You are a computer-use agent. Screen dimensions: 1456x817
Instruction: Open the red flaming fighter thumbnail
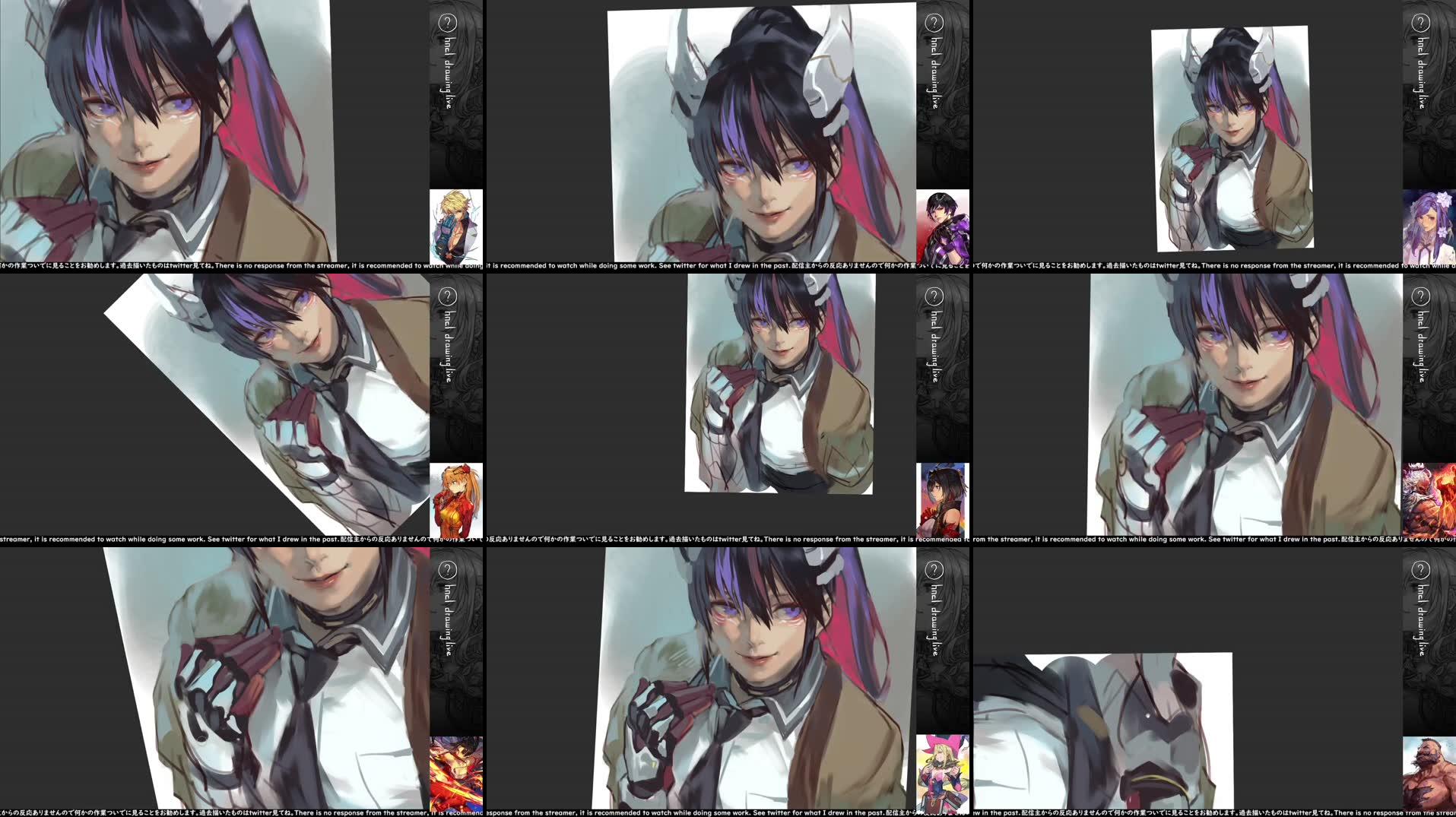pyautogui.click(x=456, y=773)
